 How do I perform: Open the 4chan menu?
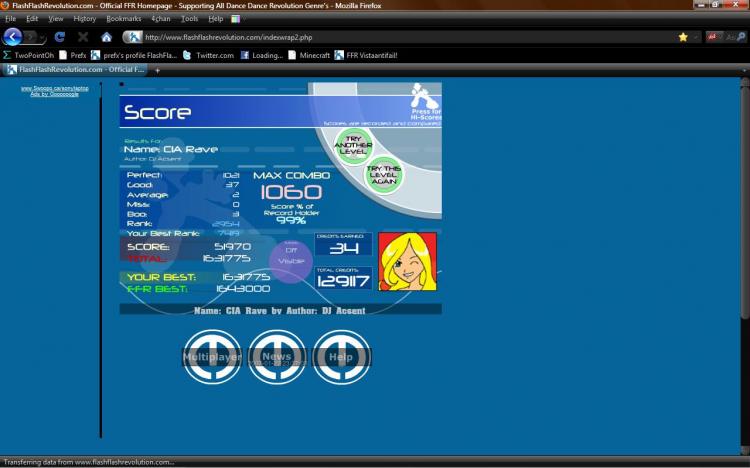161,19
